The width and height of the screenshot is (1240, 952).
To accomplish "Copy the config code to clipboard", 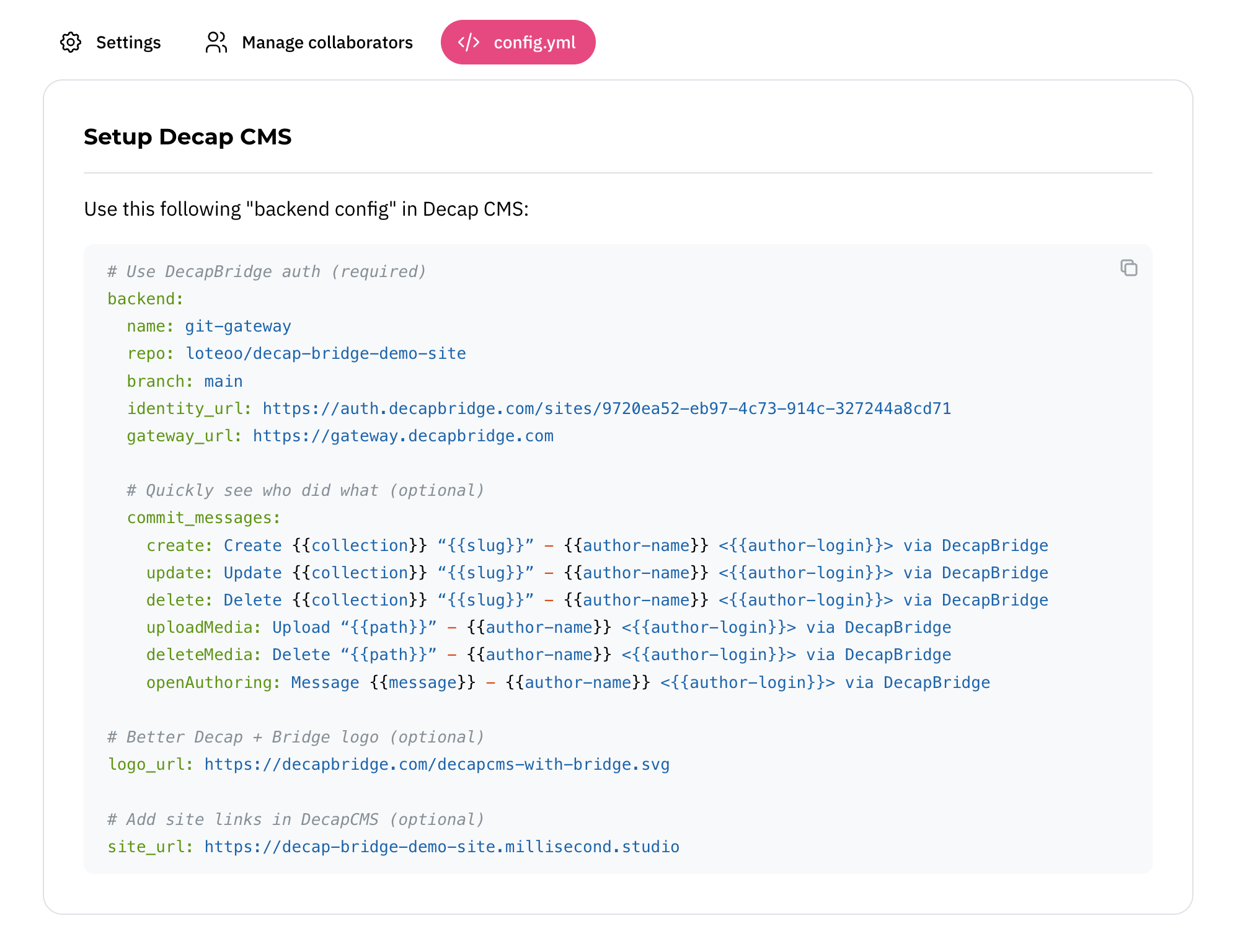I will [1128, 268].
